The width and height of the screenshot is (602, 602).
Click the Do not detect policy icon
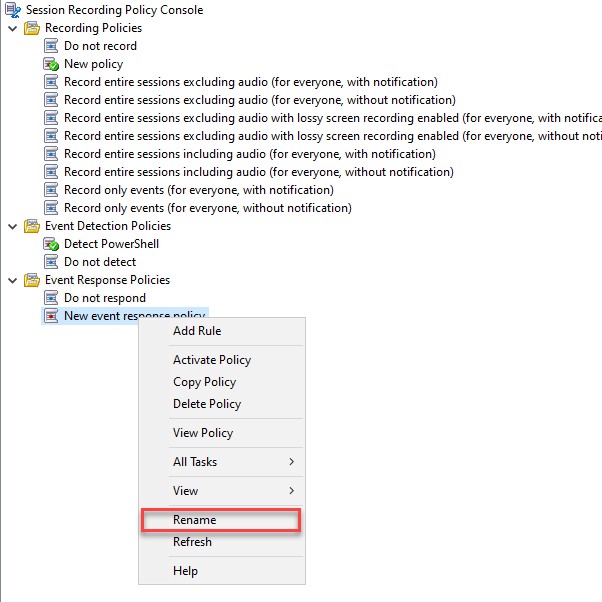[x=51, y=262]
